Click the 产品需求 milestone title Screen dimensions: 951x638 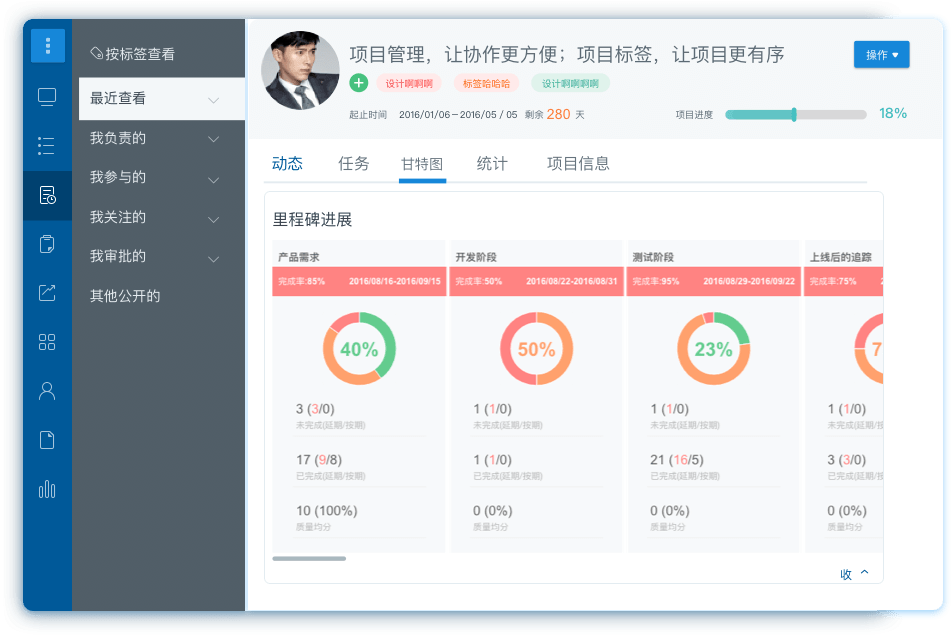(x=298, y=257)
